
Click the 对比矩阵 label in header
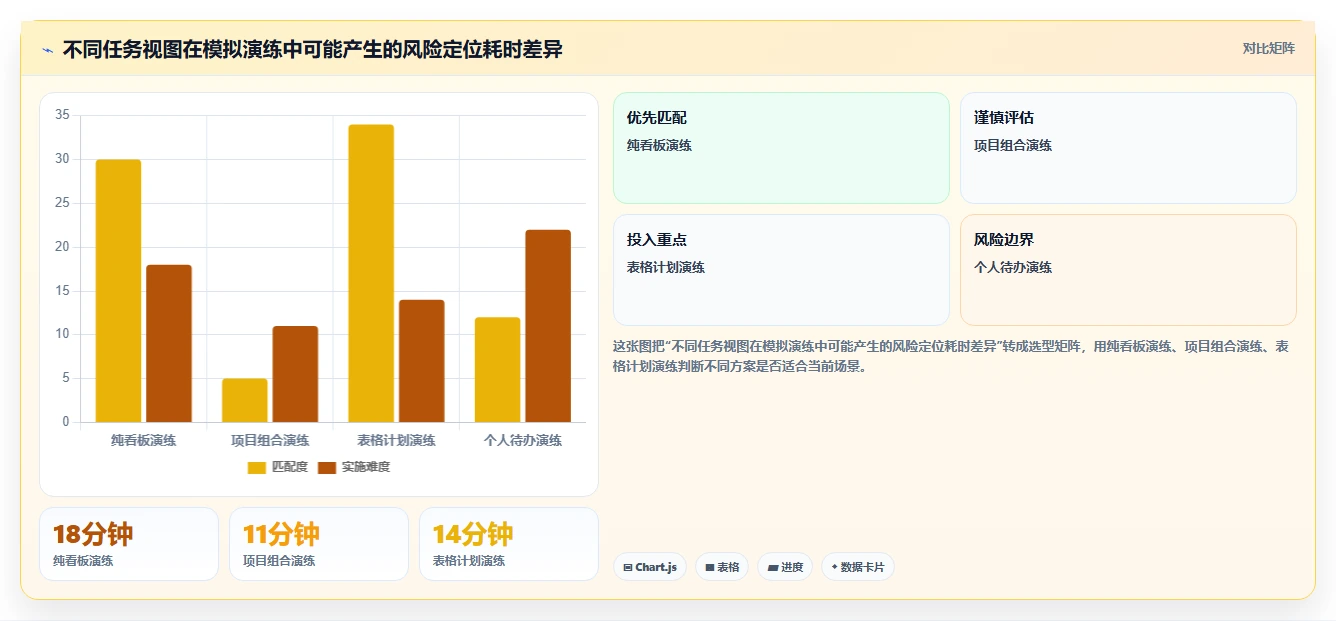(1268, 48)
